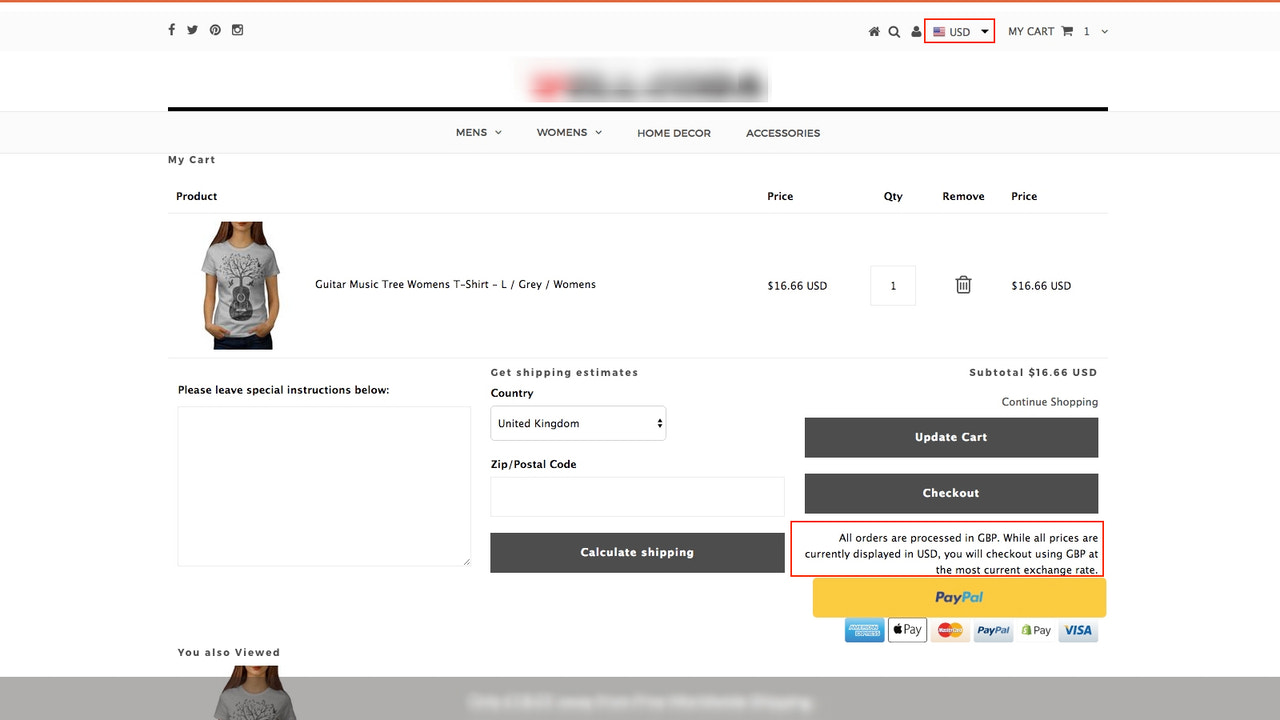The height and width of the screenshot is (720, 1280).
Task: Select the Apple Pay payment badge
Action: coord(907,630)
